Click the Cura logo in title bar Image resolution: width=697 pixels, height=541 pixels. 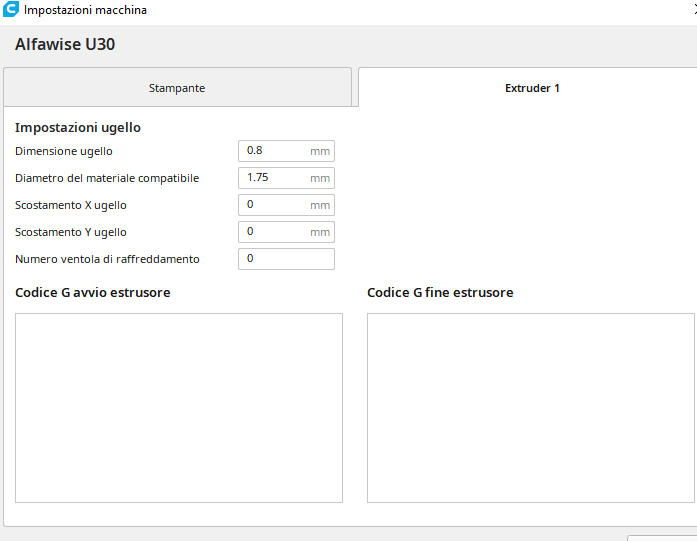[10, 10]
